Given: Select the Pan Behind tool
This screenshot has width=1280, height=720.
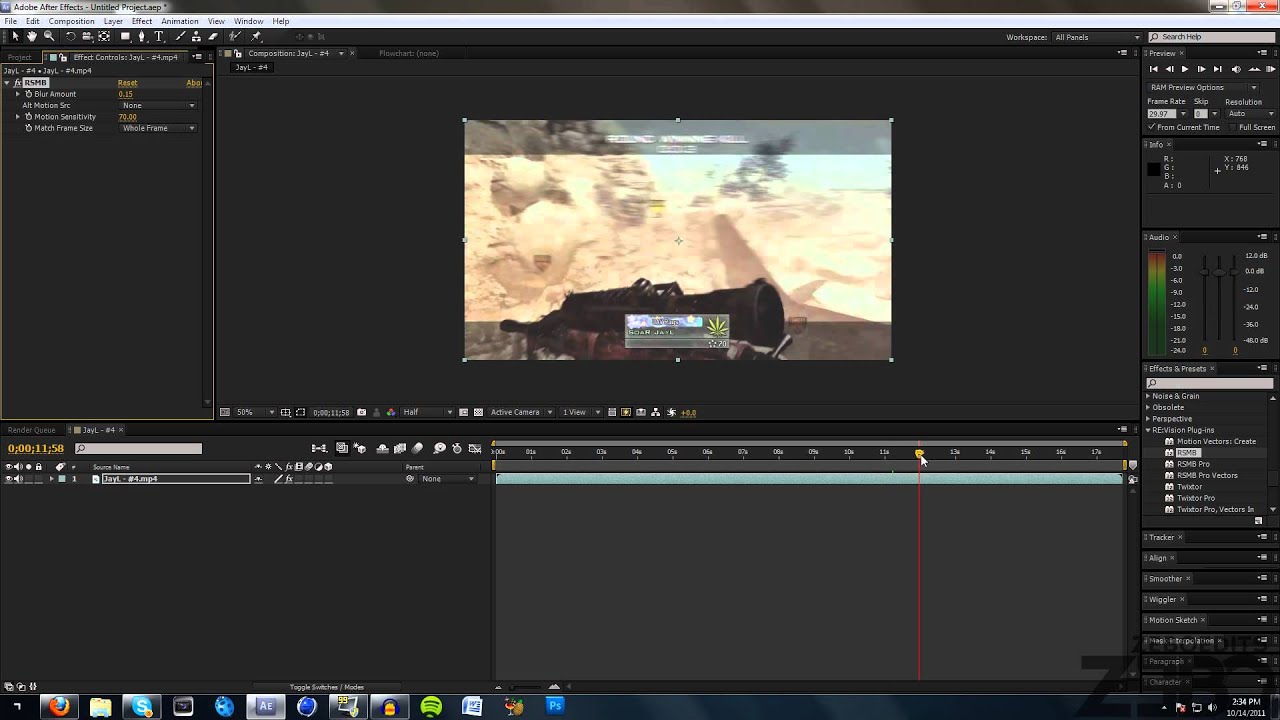Looking at the screenshot, I should coord(104,36).
